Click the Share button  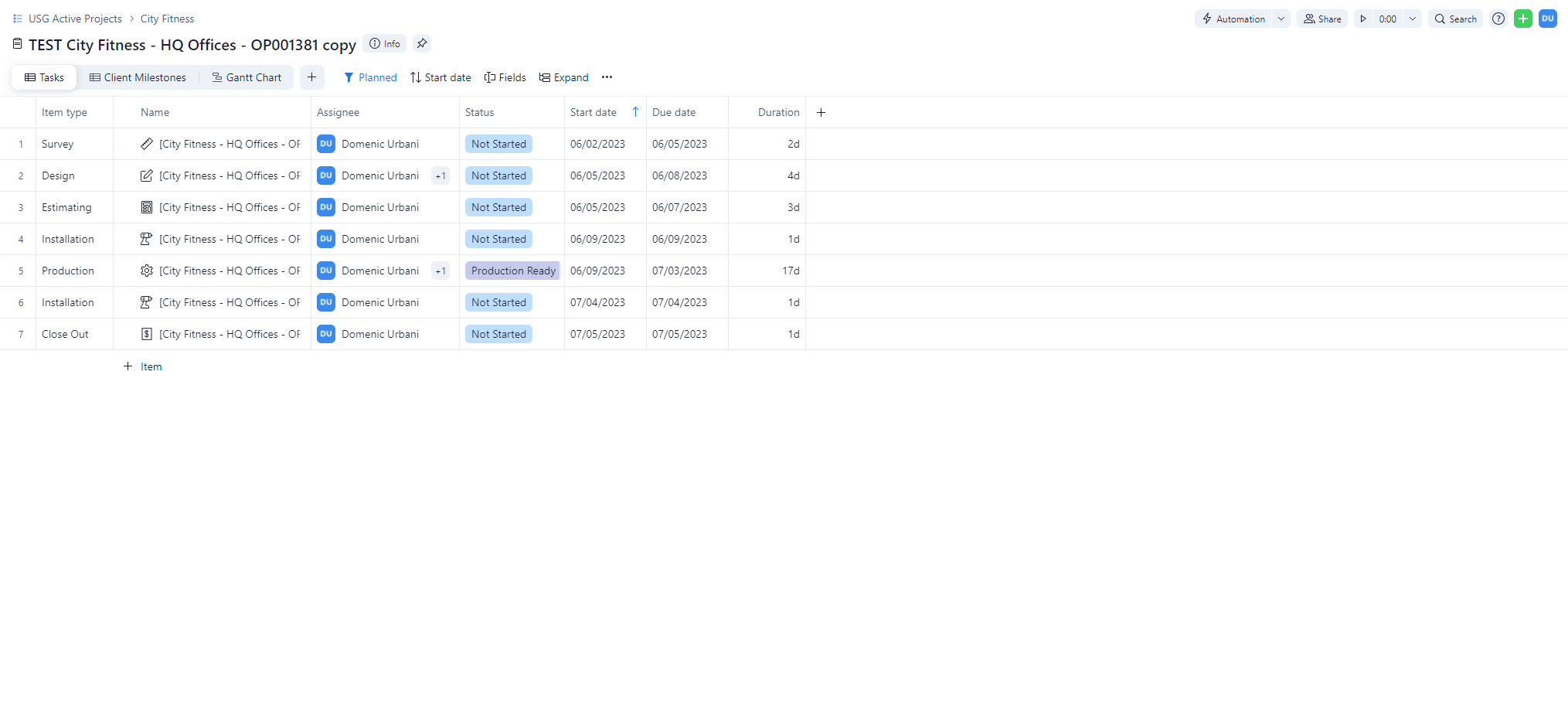coord(1322,19)
